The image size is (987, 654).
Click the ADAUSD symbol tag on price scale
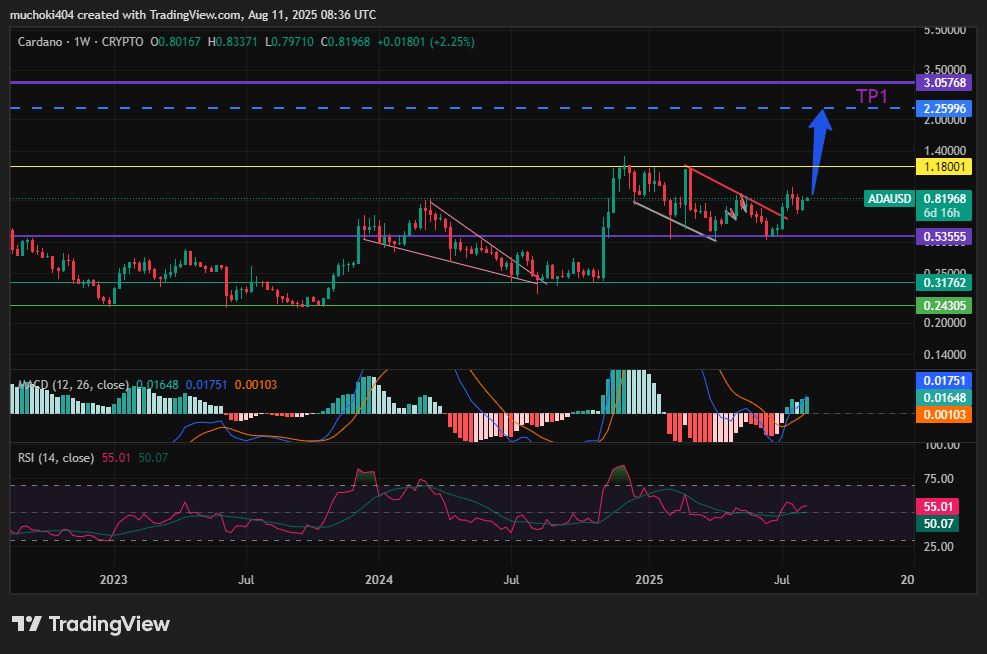click(889, 199)
